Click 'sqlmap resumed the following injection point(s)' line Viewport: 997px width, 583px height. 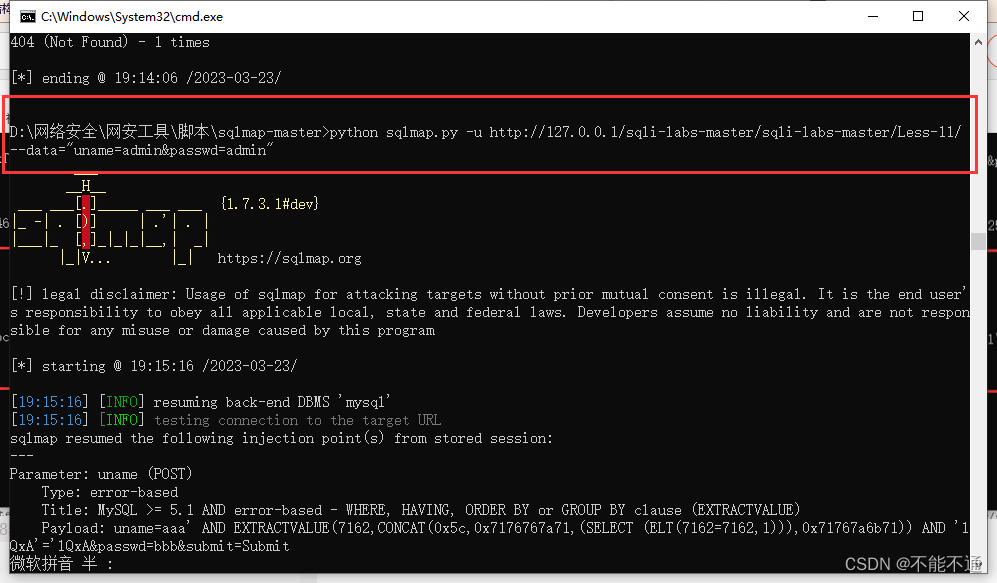pyautogui.click(x=281, y=438)
